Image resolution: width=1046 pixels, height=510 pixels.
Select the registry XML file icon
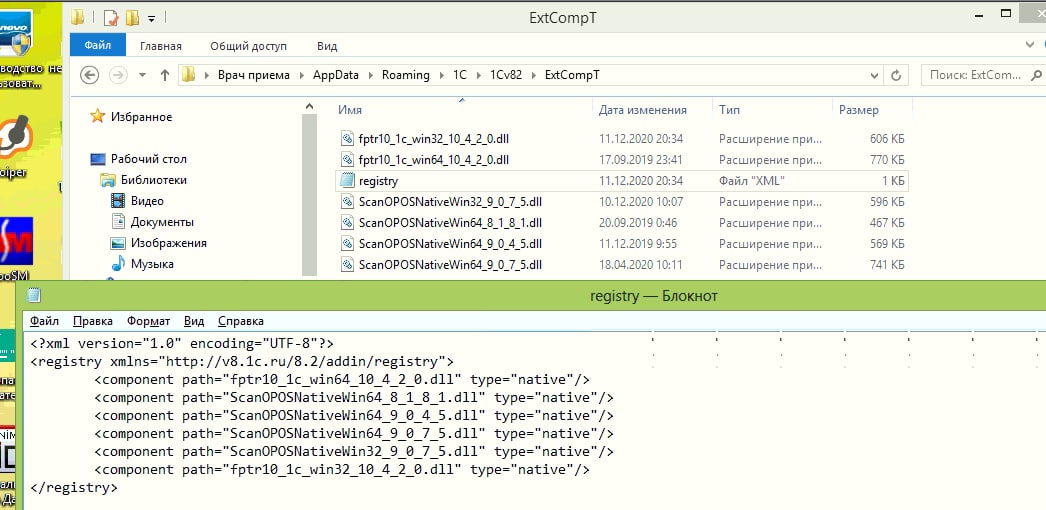tap(347, 181)
